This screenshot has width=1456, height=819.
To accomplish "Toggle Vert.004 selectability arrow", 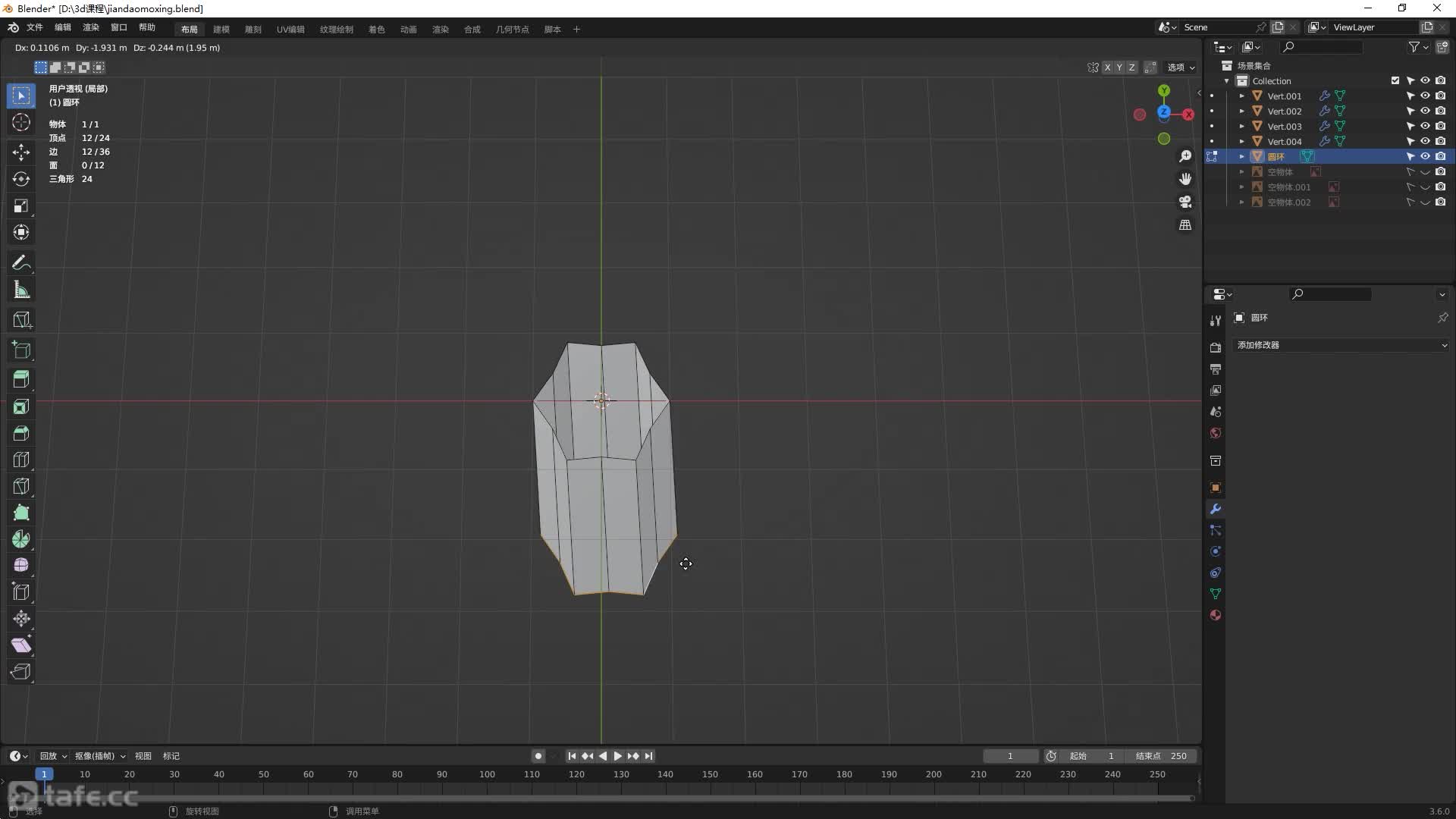I will (1410, 141).
